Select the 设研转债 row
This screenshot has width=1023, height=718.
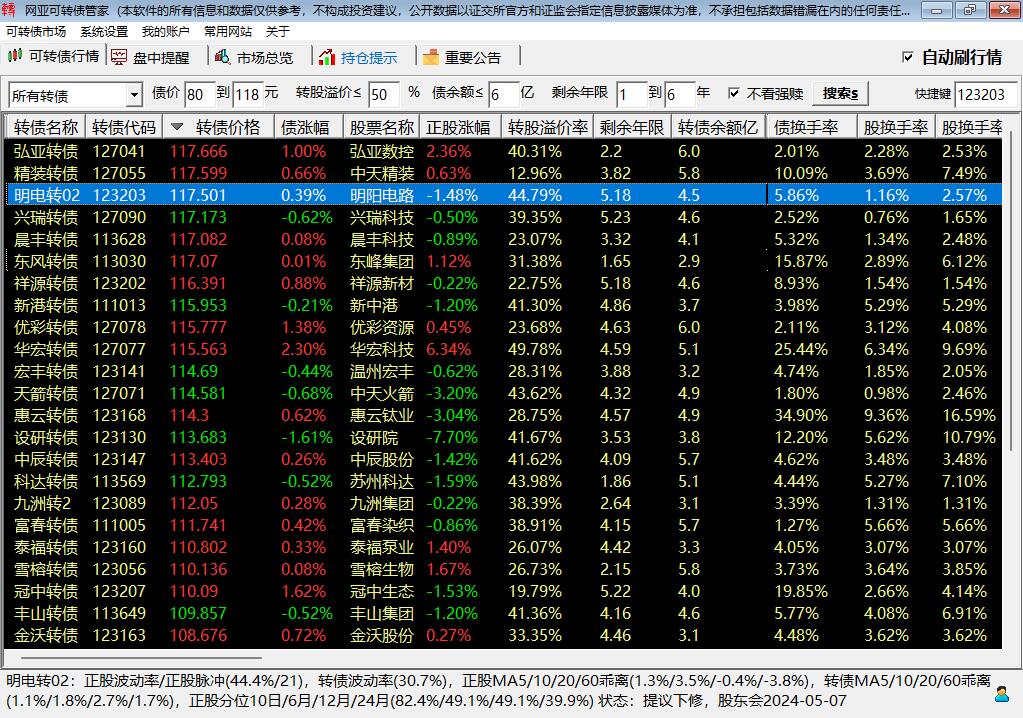[504, 438]
